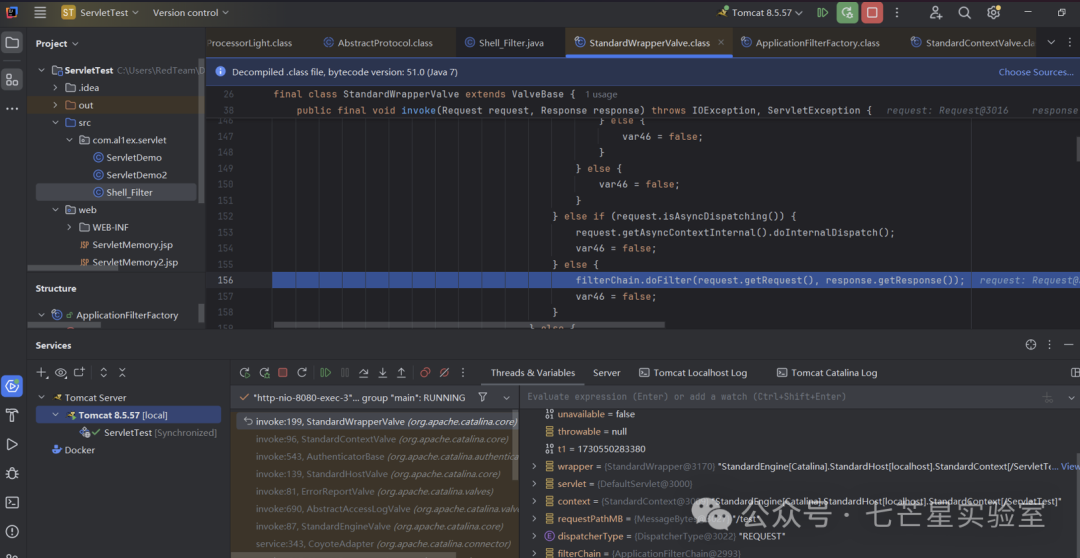The height and width of the screenshot is (558, 1080).
Task: Expand the out folder
Action: coord(55,105)
